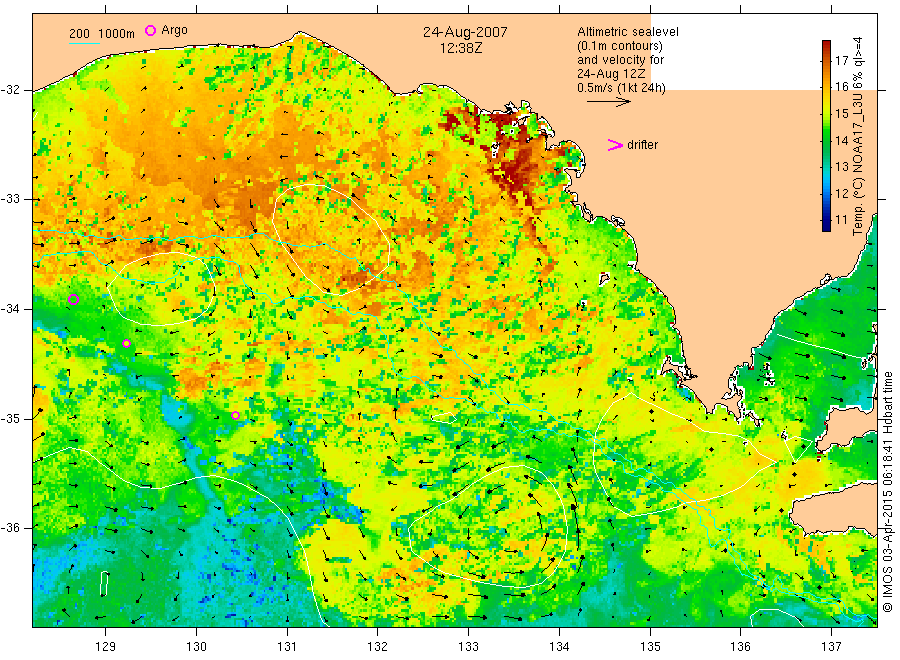The image size is (900, 660).
Task: Click the 'Altimetric sealevel' label
Action: pos(627,32)
